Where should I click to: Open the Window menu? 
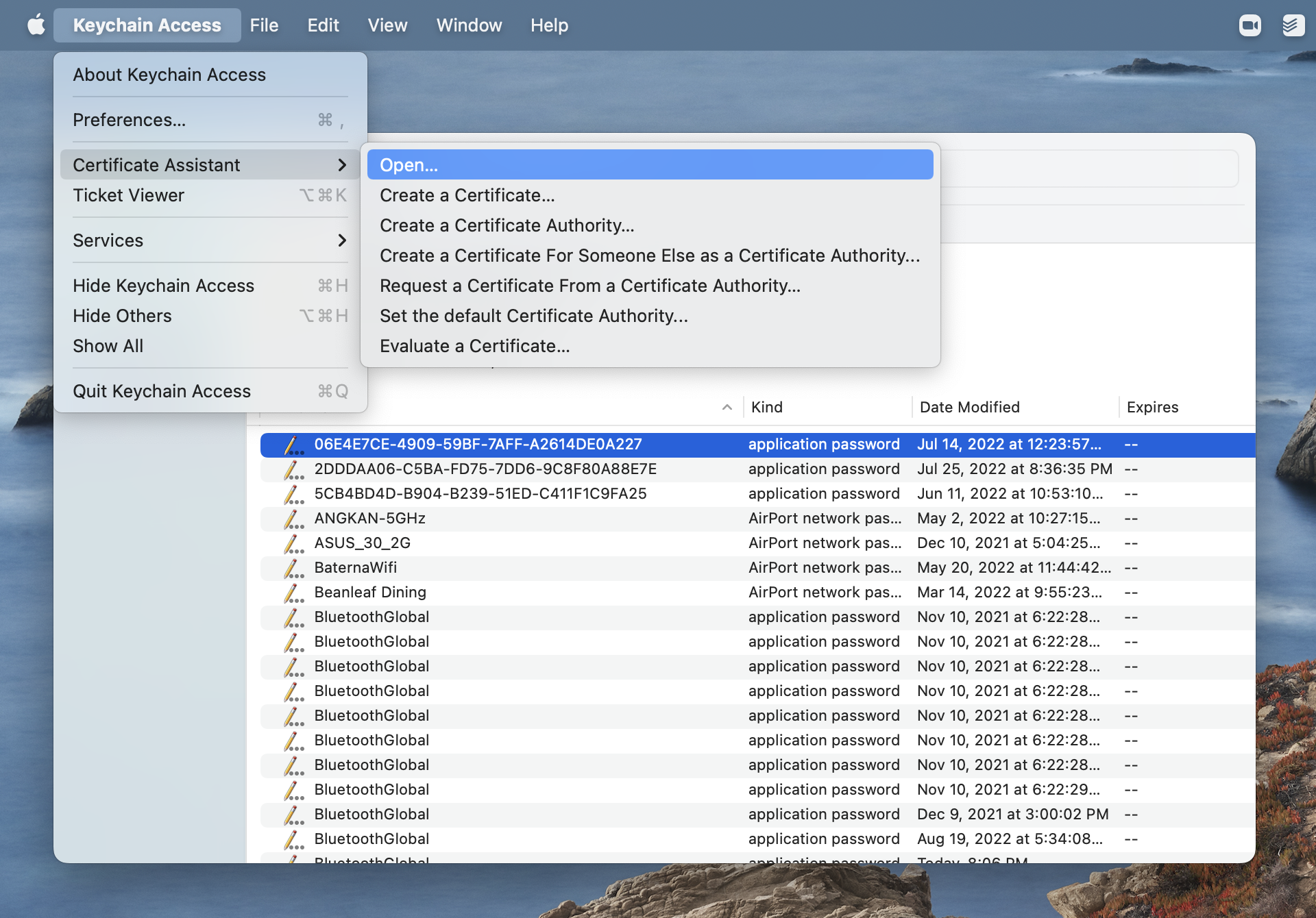[469, 25]
